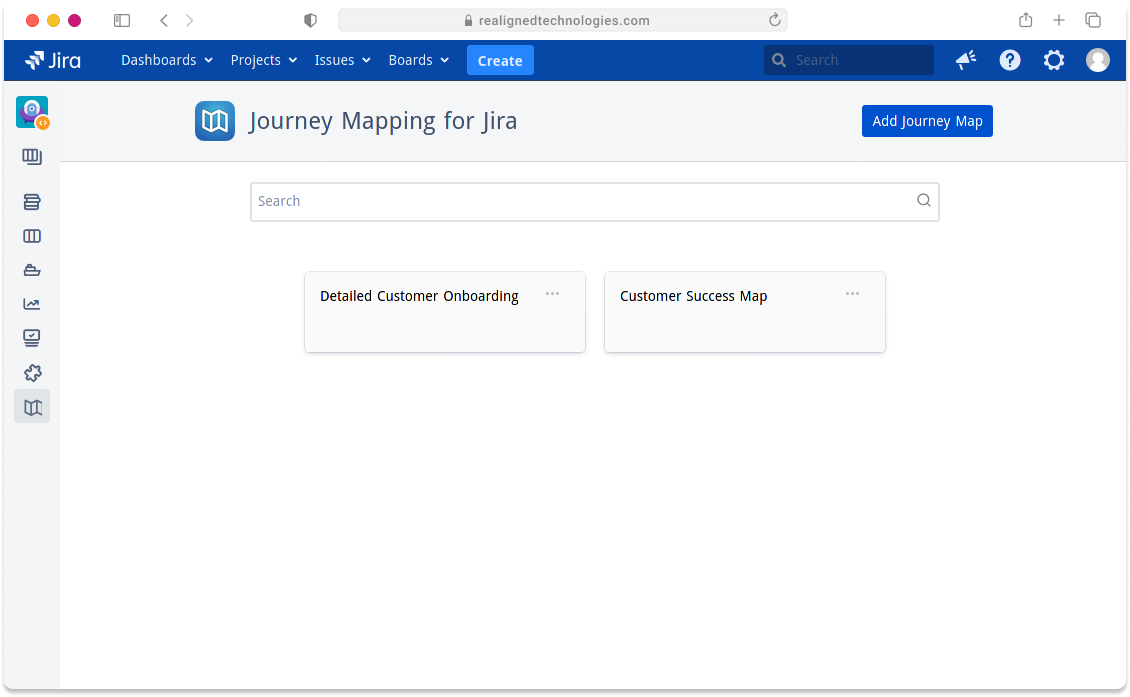Image resolution: width=1130 pixels, height=697 pixels.
Task: Open the add-ons puzzle icon in the sidebar
Action: point(32,373)
